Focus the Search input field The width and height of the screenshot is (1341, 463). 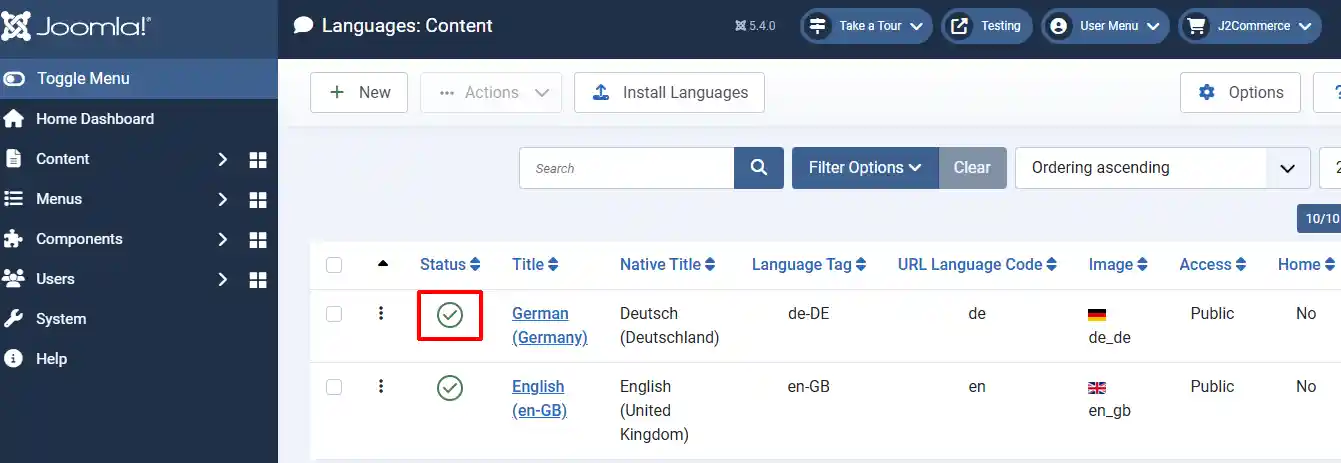click(627, 168)
